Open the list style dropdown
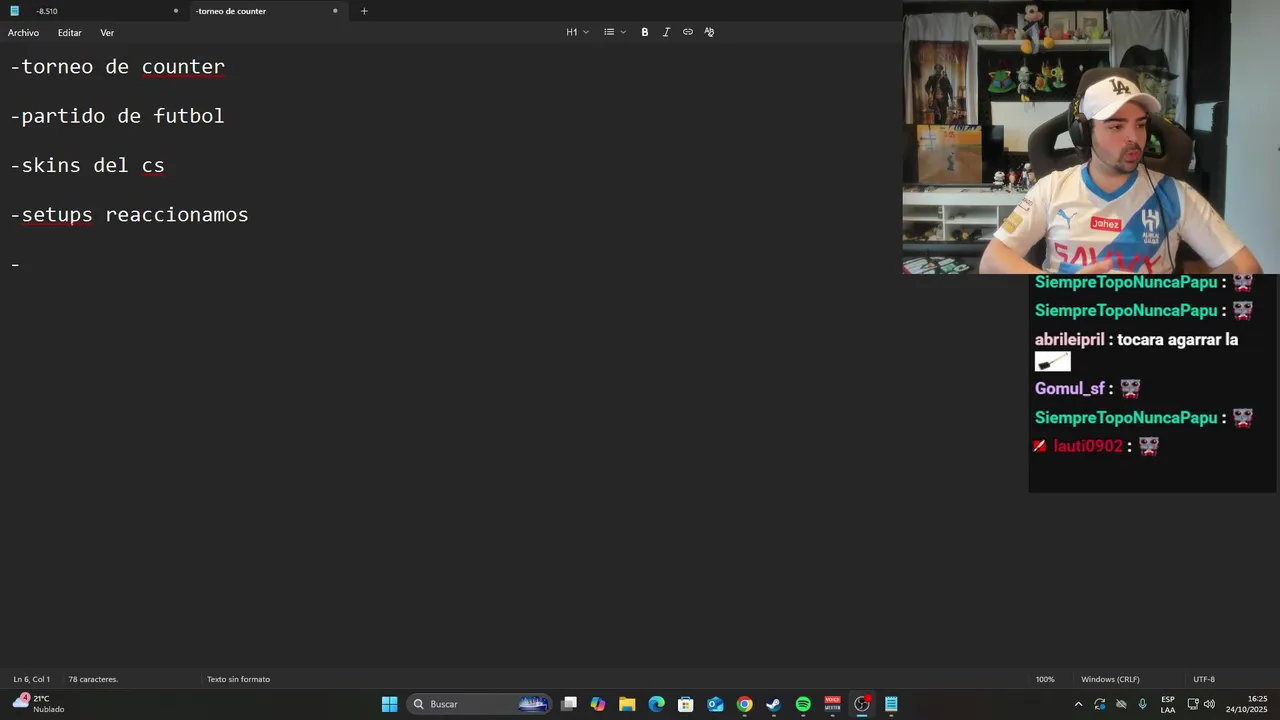The height and width of the screenshot is (720, 1280). (x=615, y=32)
